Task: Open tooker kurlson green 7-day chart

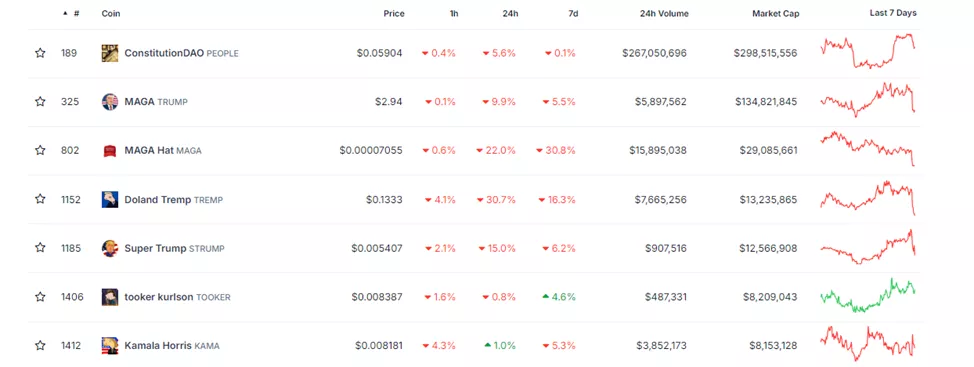Action: [x=868, y=295]
